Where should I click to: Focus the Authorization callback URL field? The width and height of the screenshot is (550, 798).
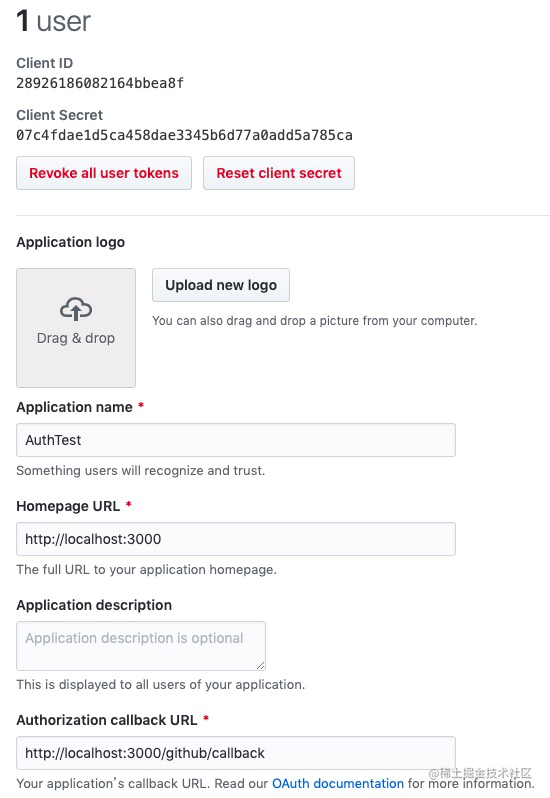point(236,753)
